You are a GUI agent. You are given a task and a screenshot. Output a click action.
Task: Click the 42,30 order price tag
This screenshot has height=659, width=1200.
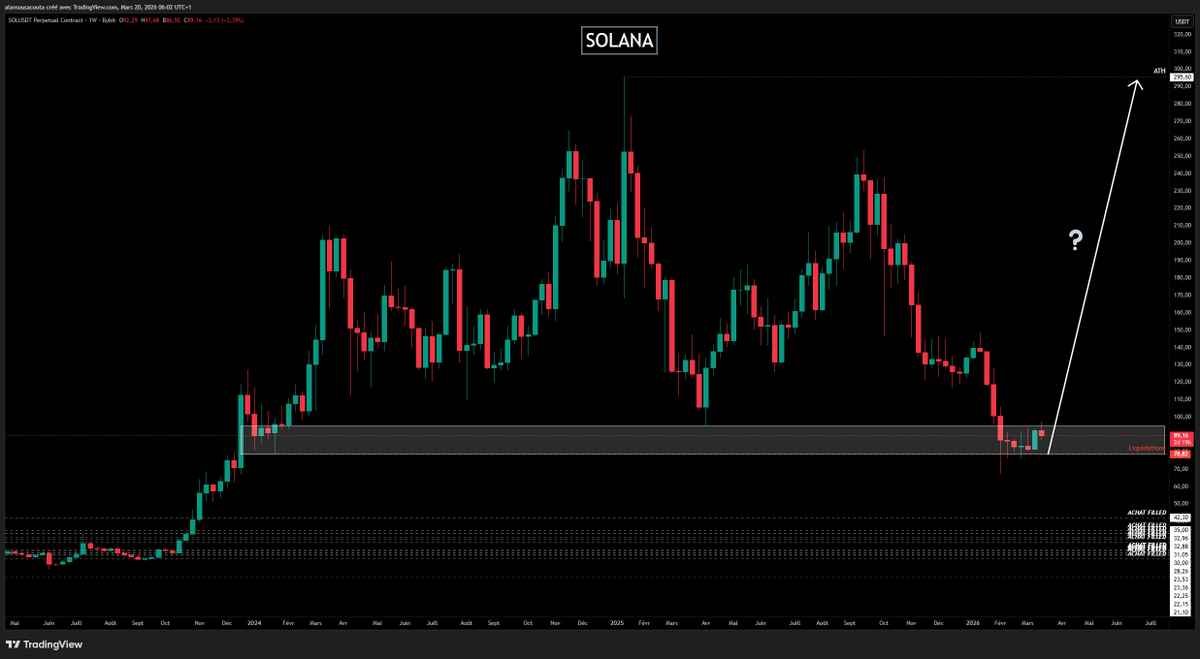[x=1180, y=518]
